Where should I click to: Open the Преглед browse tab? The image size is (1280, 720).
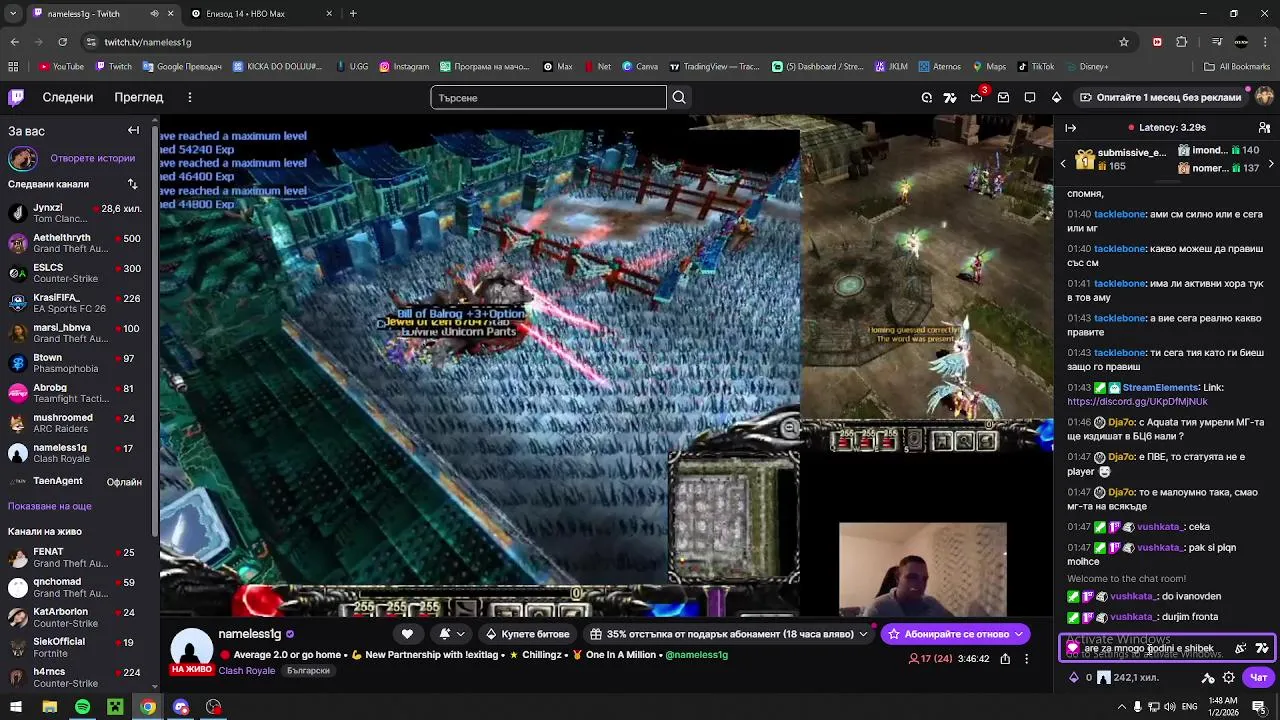pyautogui.click(x=139, y=97)
